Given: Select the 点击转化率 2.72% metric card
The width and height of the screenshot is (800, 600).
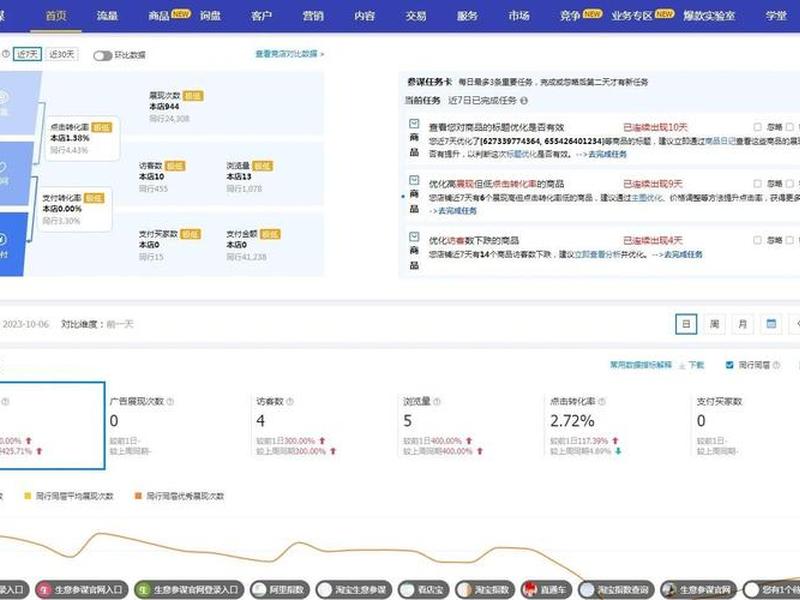Looking at the screenshot, I should [x=617, y=426].
